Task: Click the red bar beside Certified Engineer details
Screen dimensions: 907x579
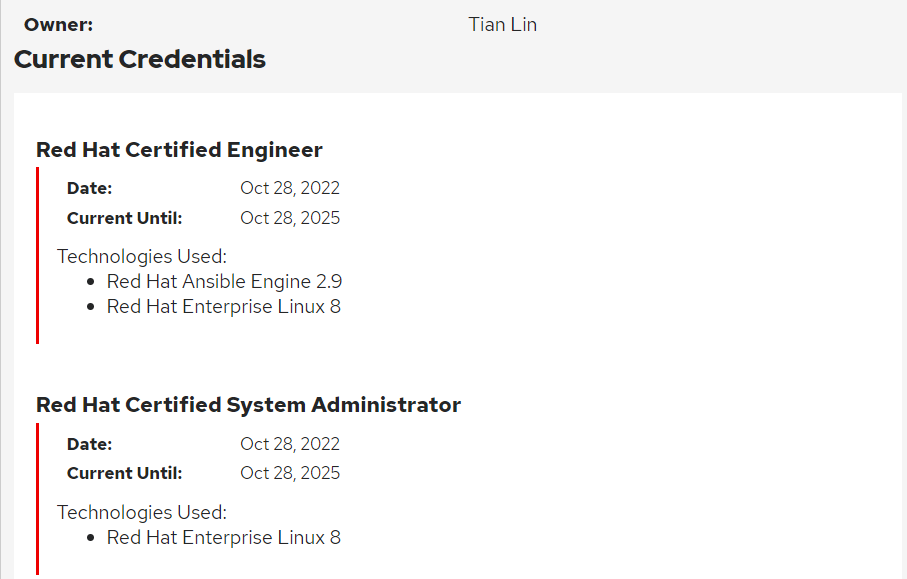Action: [x=38, y=255]
